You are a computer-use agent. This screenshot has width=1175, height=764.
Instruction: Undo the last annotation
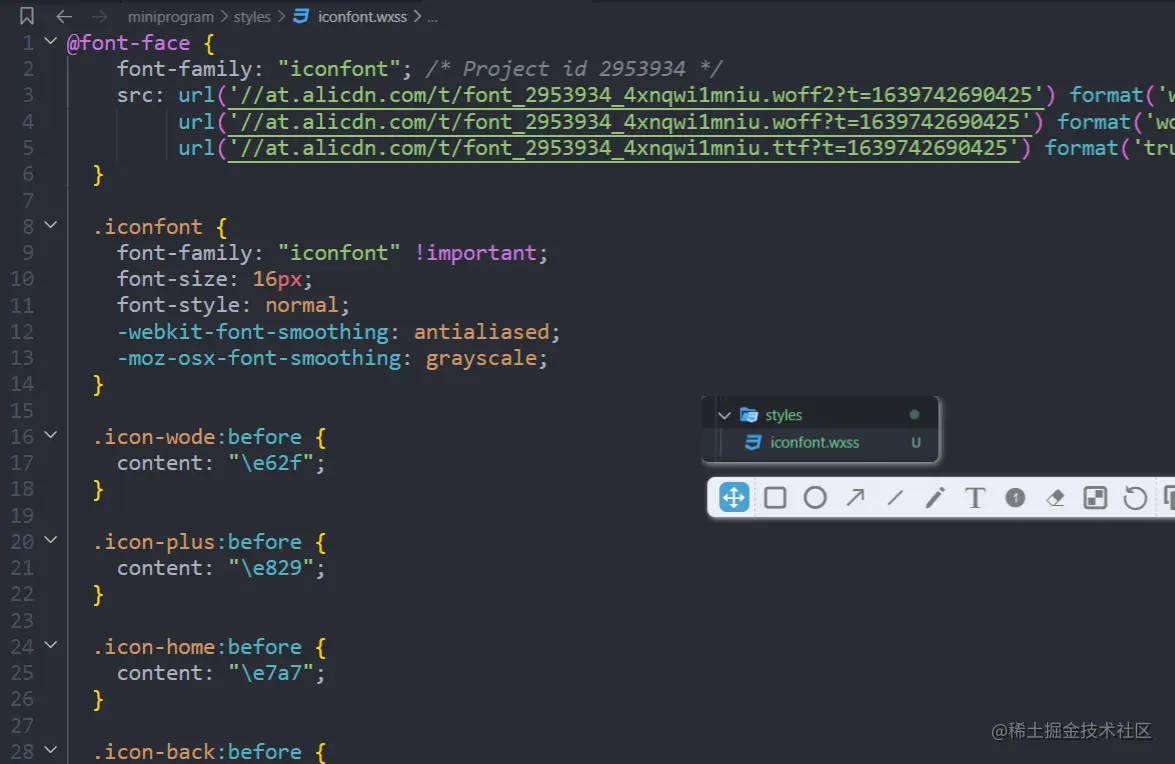point(1135,497)
